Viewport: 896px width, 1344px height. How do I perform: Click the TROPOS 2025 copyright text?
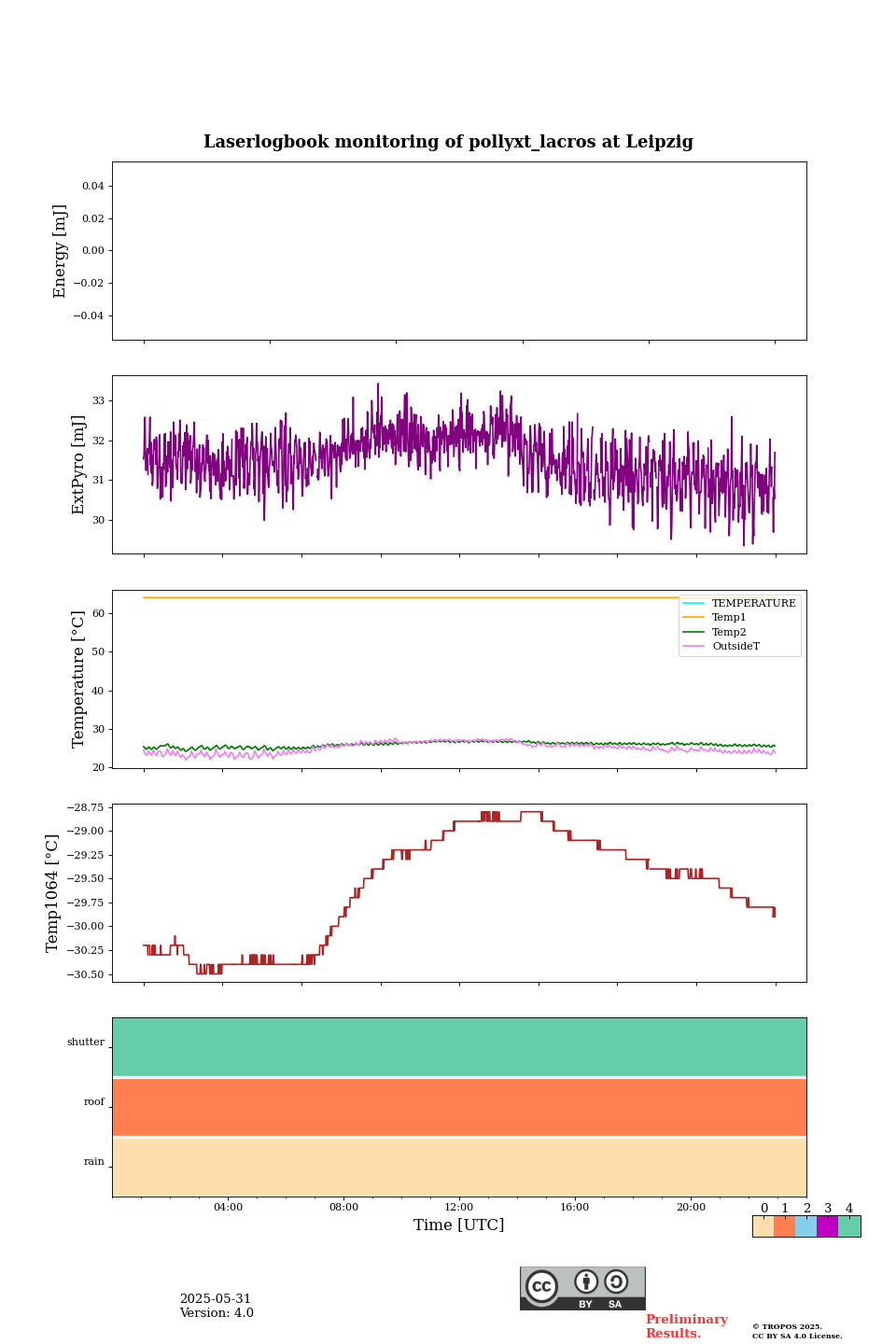coord(787,1326)
